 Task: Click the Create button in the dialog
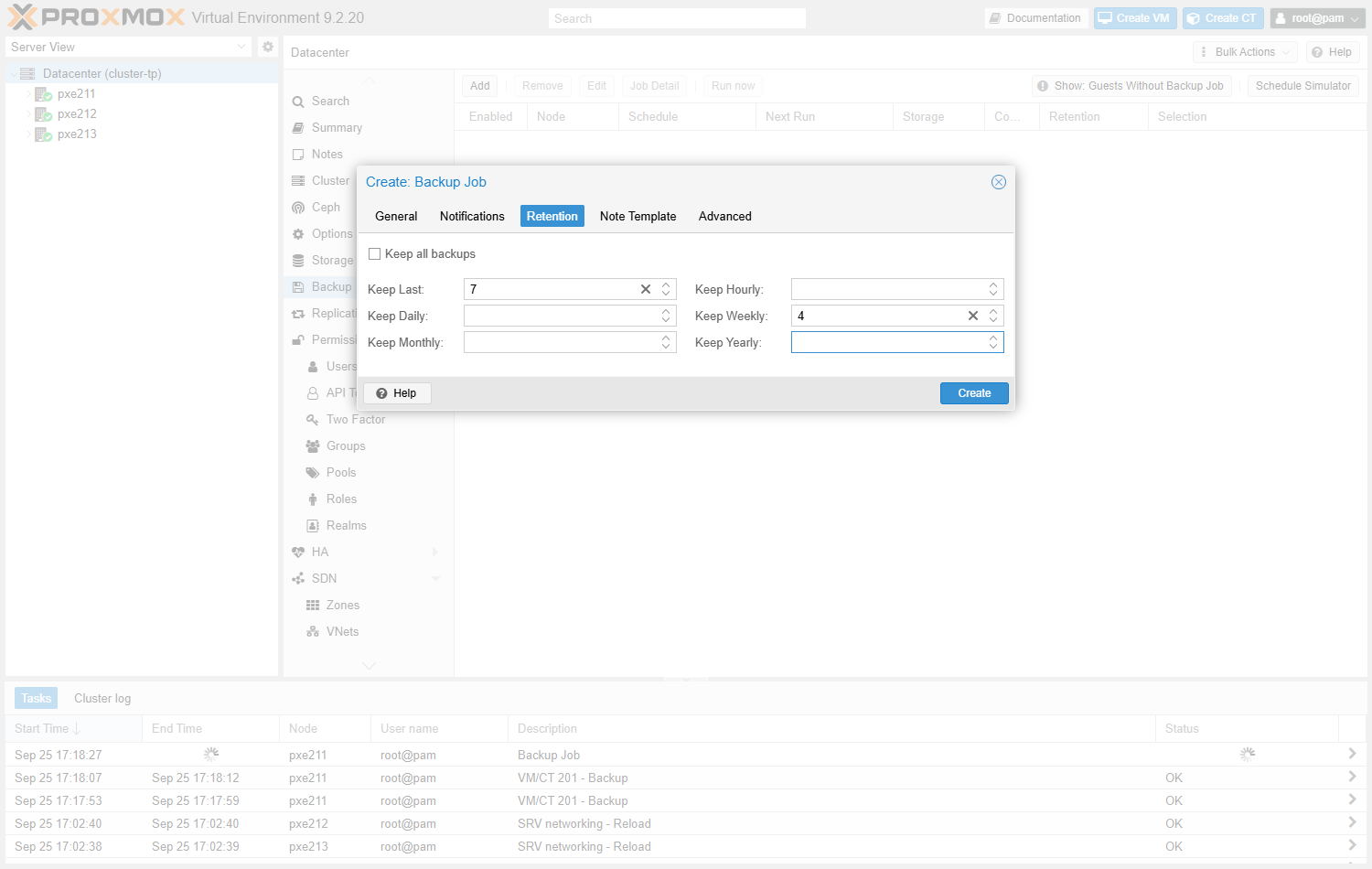(x=974, y=393)
